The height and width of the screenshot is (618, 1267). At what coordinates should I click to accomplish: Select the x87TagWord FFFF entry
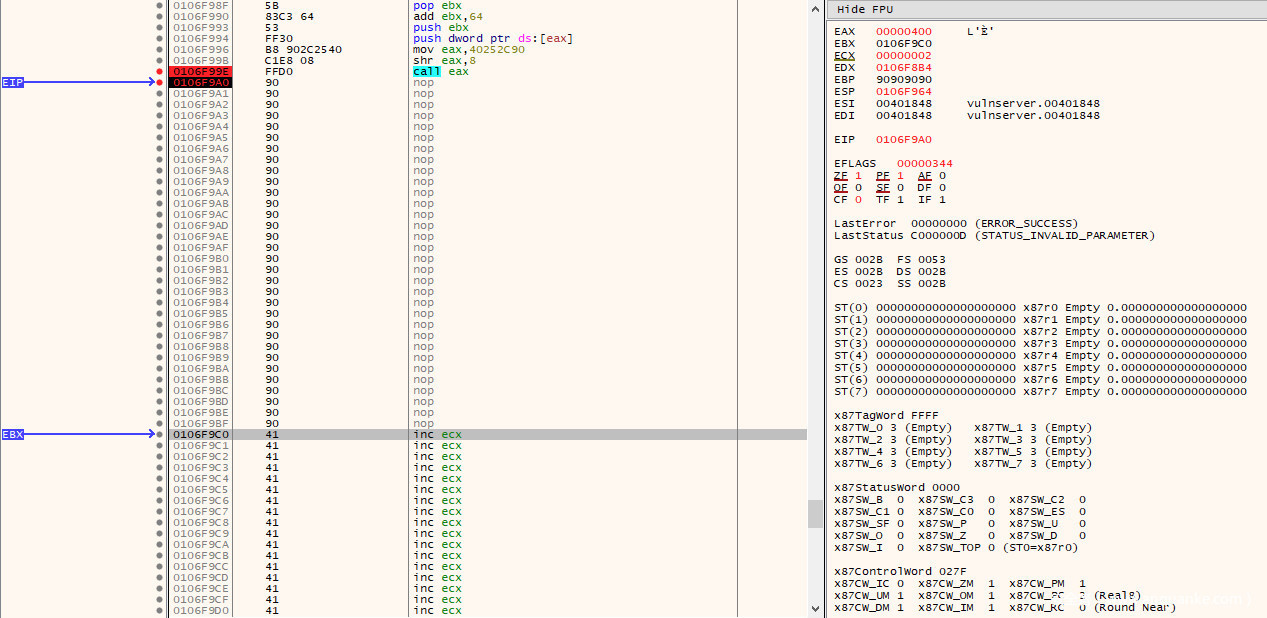886,415
